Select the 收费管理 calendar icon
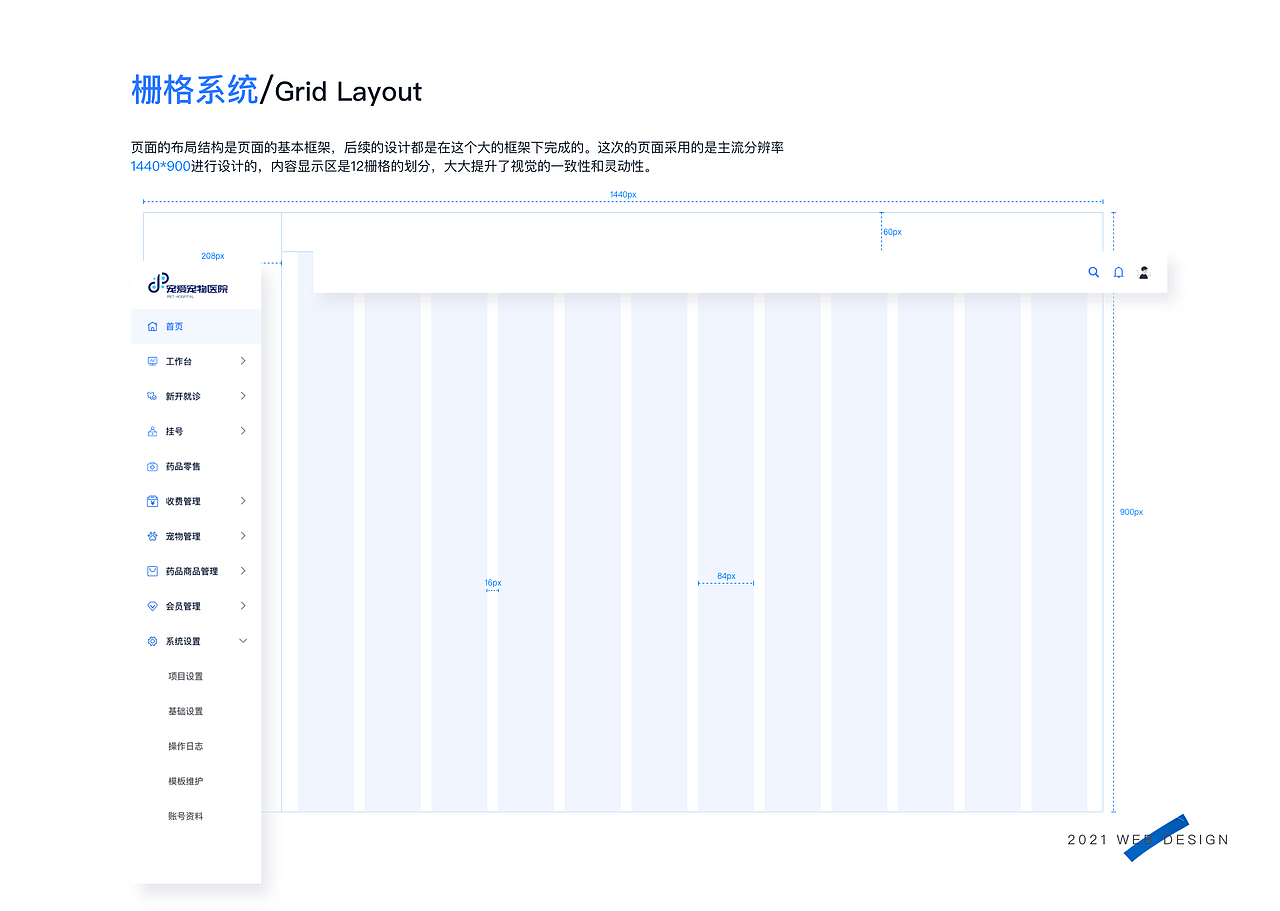This screenshot has width=1280, height=911. click(x=153, y=500)
